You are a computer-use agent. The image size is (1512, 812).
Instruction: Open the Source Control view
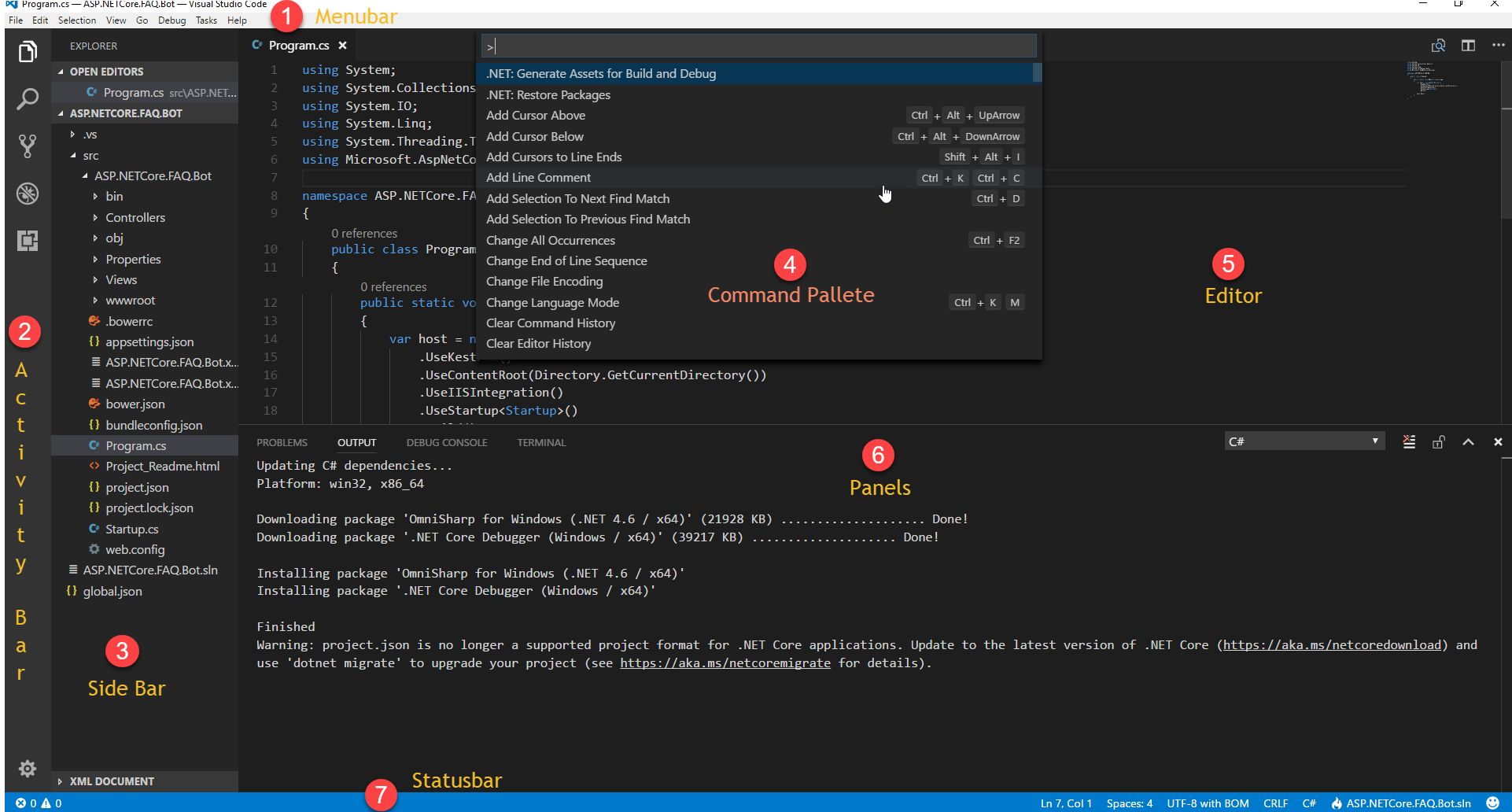[x=28, y=146]
